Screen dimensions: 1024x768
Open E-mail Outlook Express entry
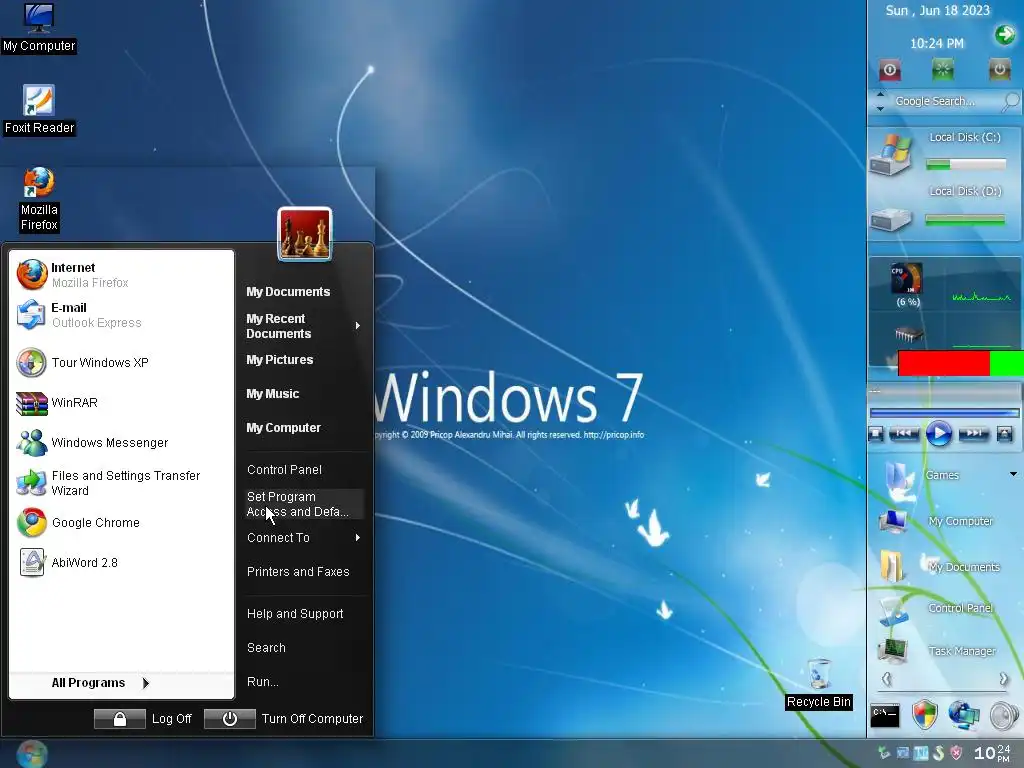pyautogui.click(x=121, y=315)
